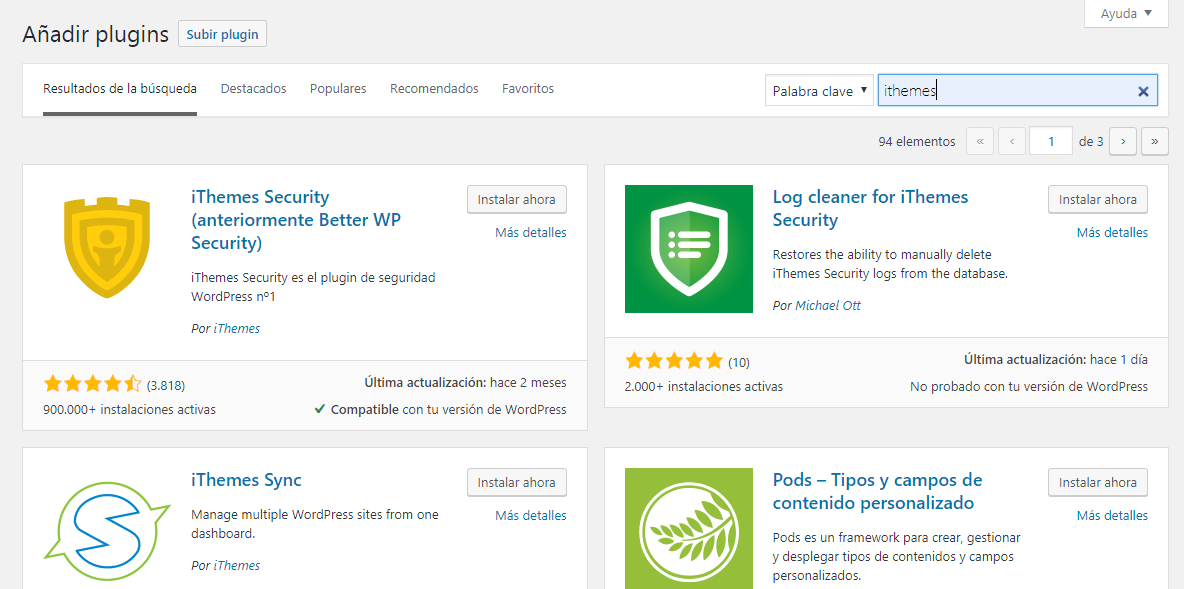Click the No probado con tu versión text

1029,387
